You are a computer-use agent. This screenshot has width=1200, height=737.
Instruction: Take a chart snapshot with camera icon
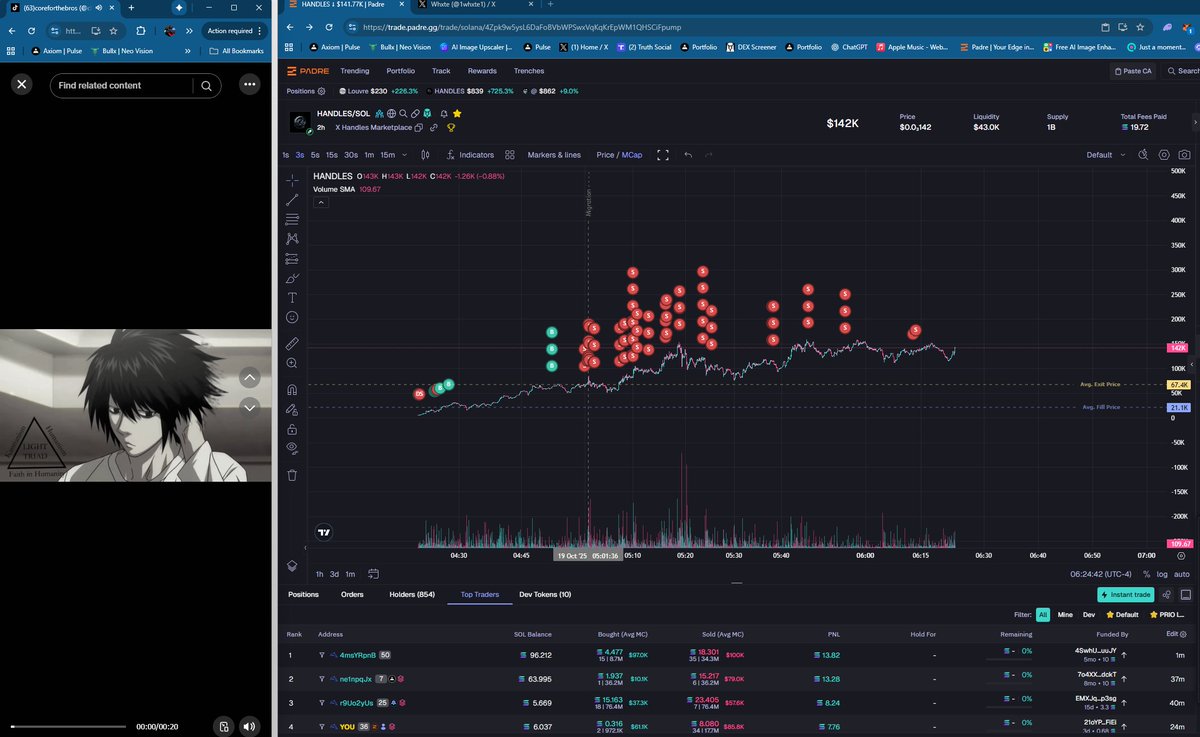[x=1184, y=155]
